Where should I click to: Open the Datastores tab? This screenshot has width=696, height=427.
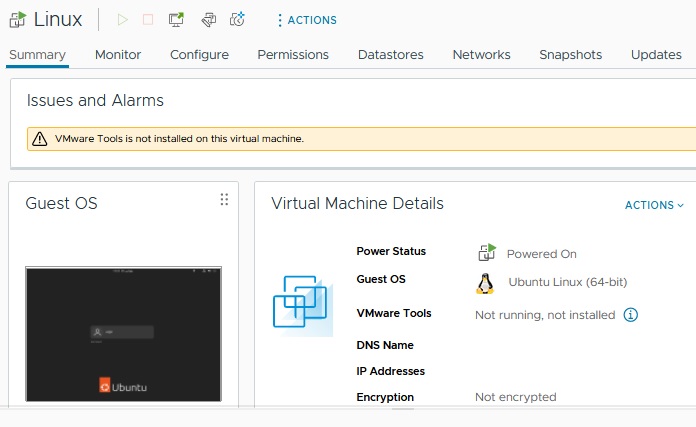[x=390, y=55]
